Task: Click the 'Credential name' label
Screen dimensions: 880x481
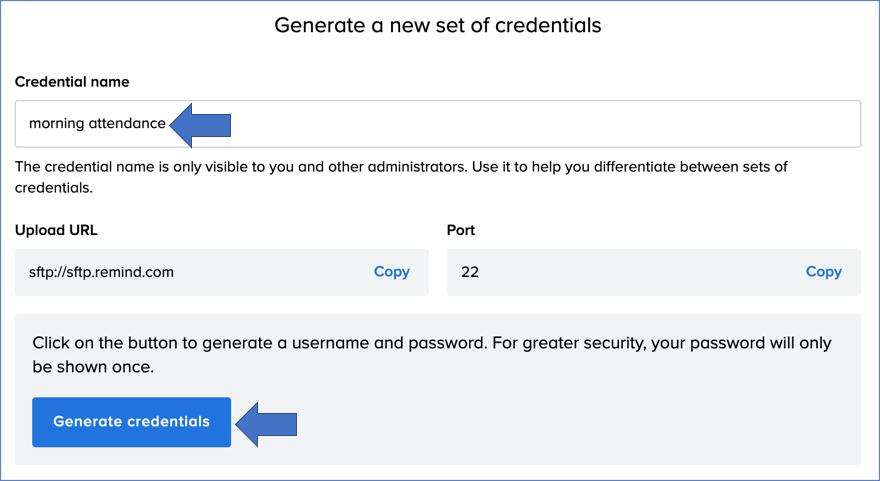Action: (x=72, y=82)
